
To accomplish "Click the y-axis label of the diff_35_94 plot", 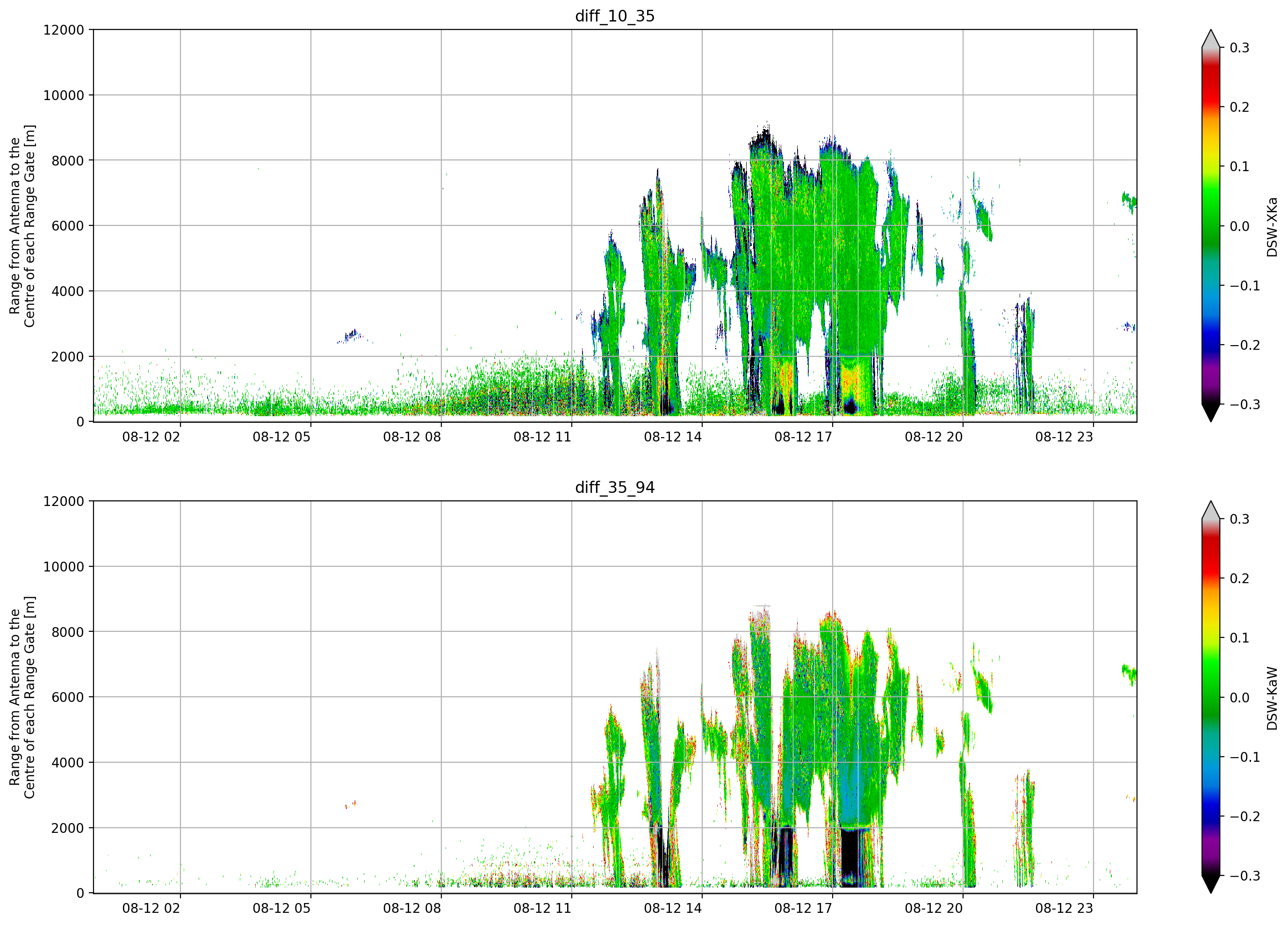I will [x=22, y=697].
